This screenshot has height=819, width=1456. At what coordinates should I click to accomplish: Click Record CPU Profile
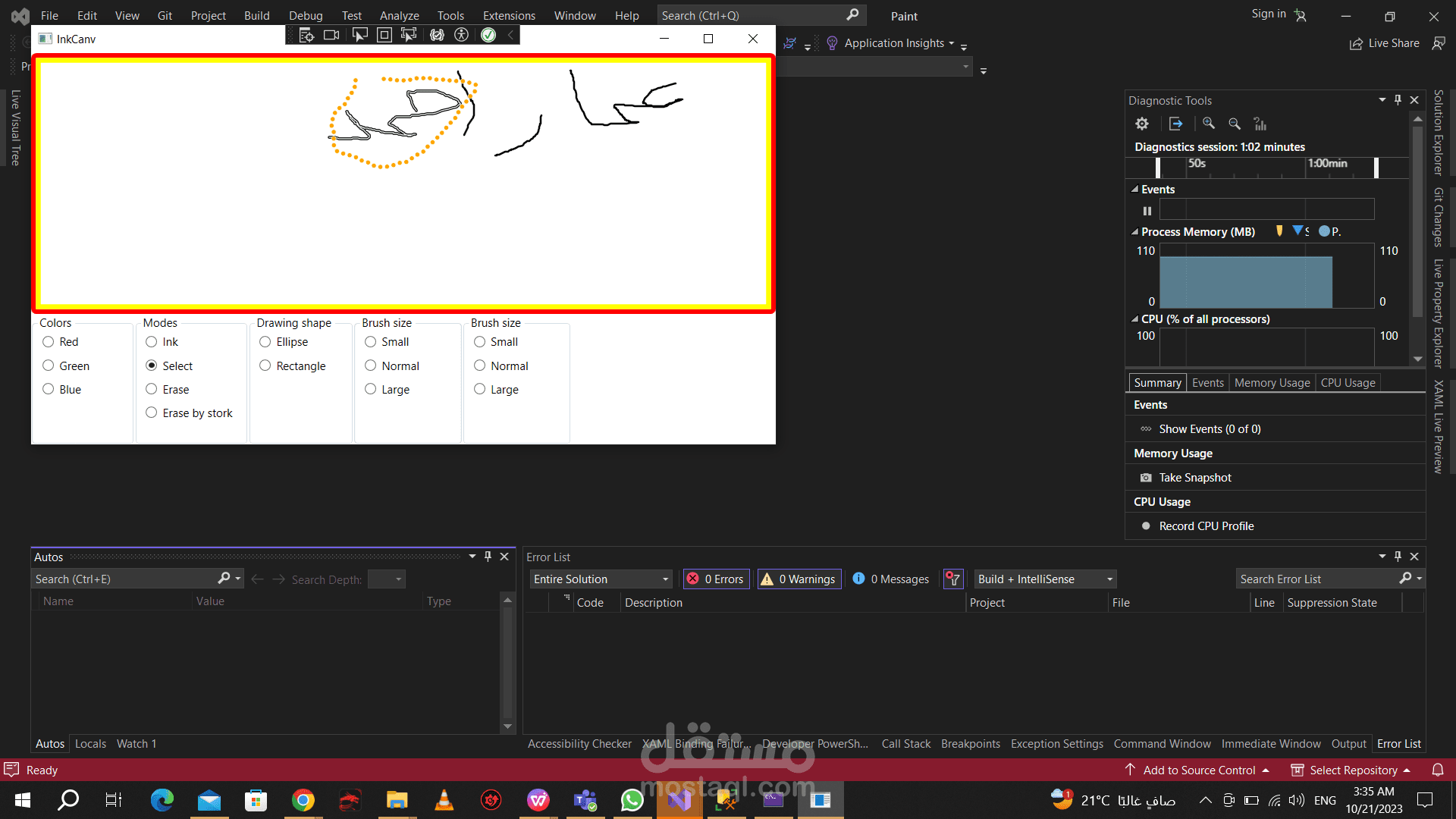(x=1206, y=526)
